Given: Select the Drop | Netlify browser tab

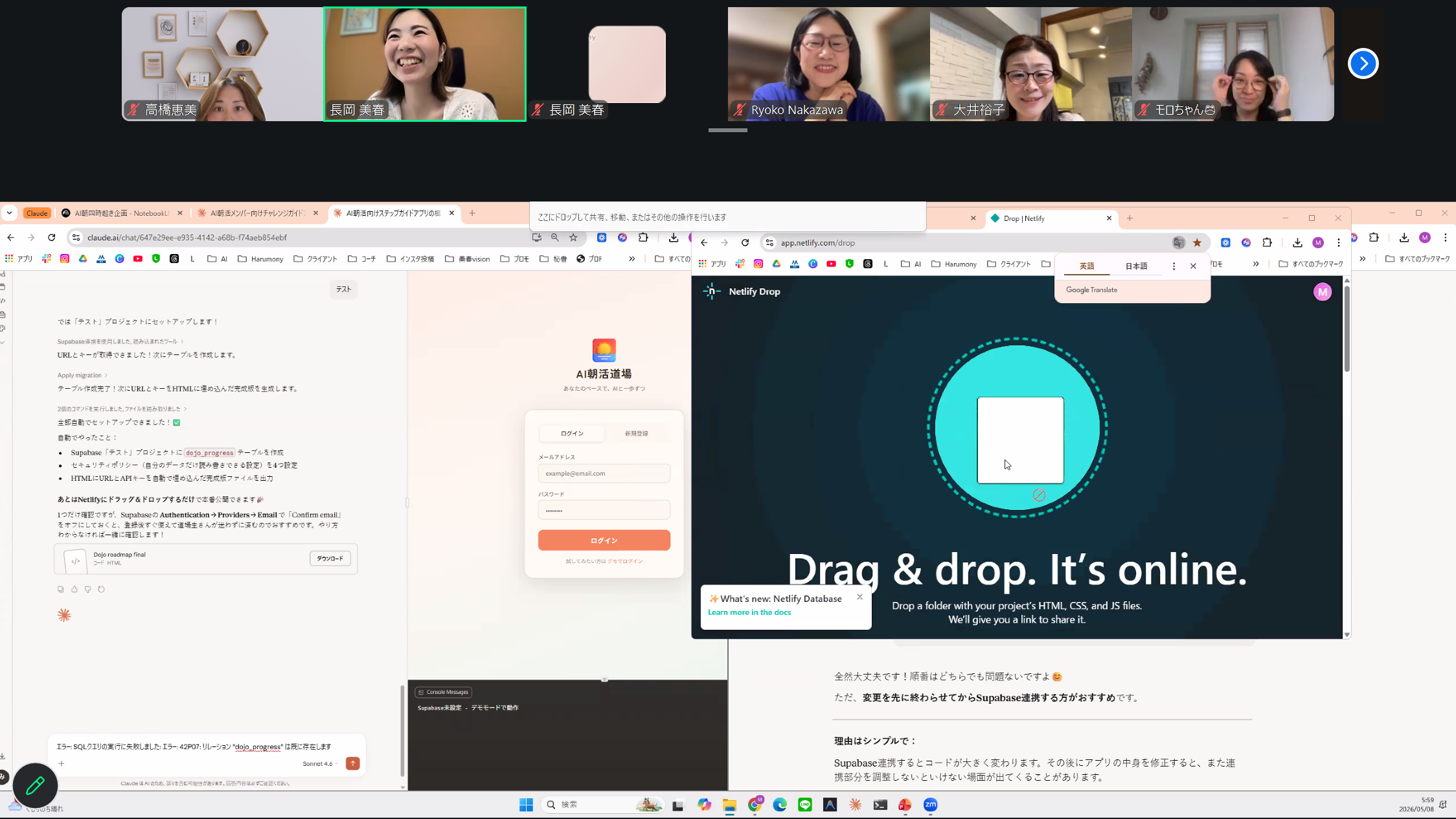Looking at the screenshot, I should 1051,218.
